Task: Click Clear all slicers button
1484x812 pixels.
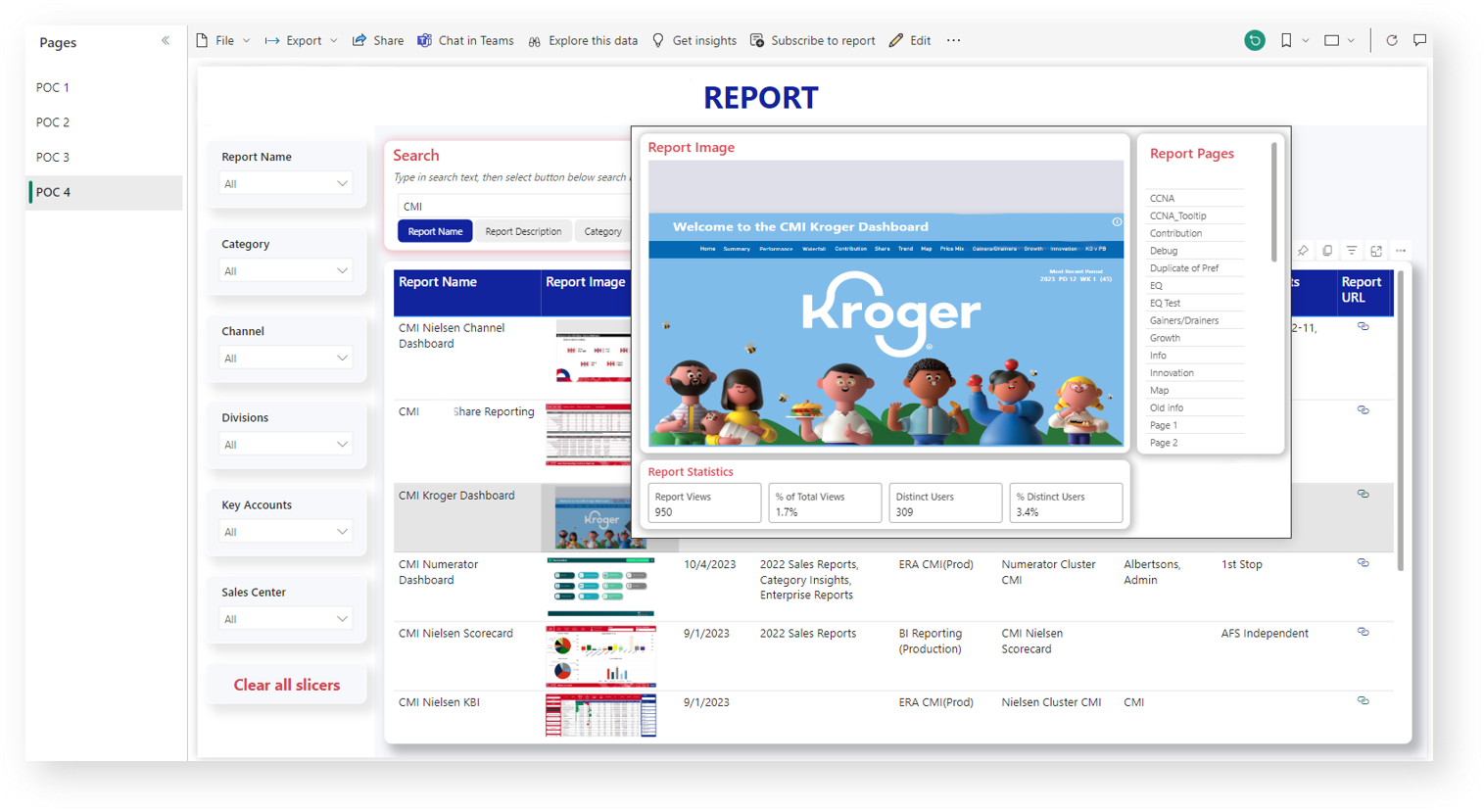Action: [x=287, y=685]
